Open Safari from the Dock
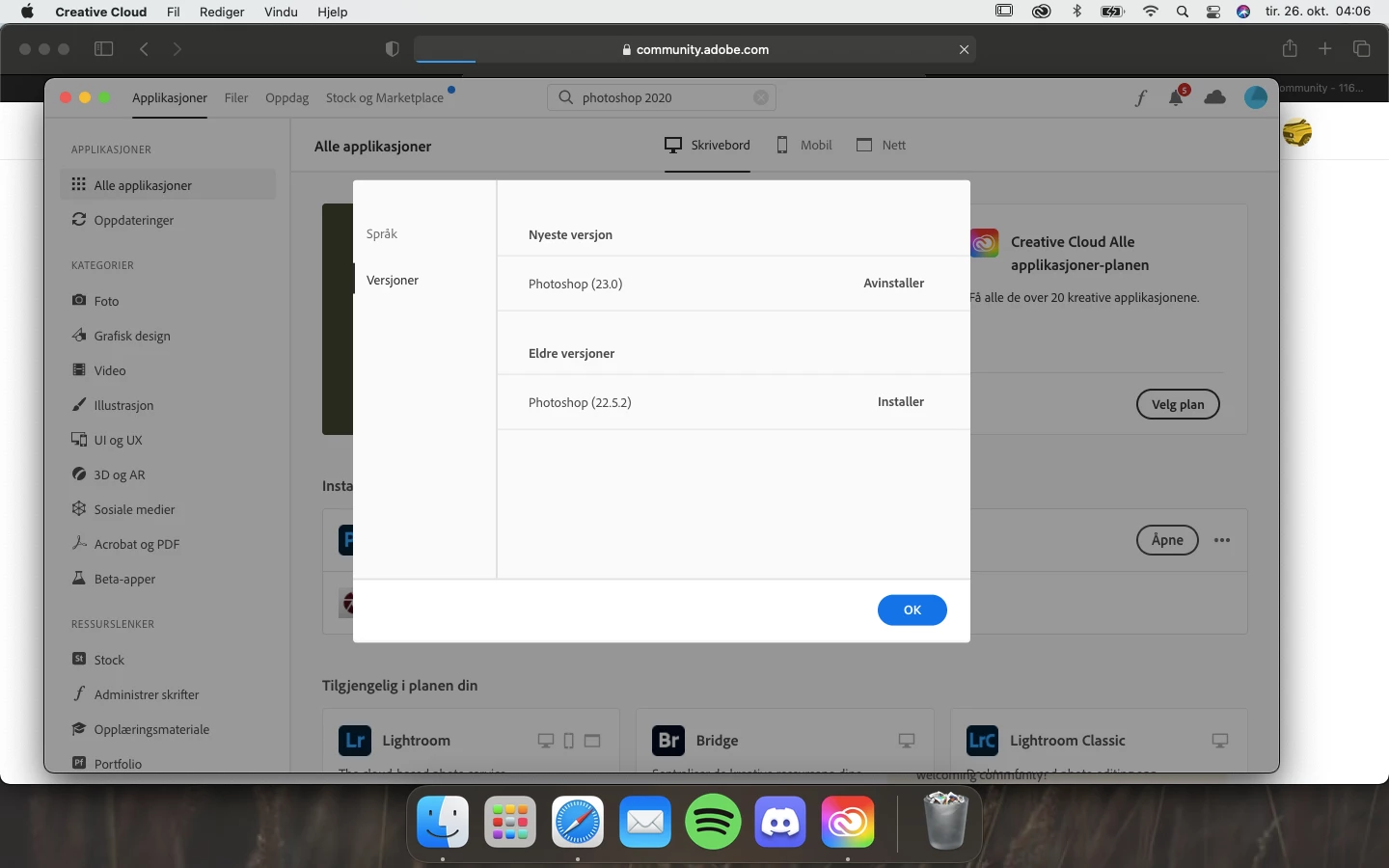 click(578, 823)
